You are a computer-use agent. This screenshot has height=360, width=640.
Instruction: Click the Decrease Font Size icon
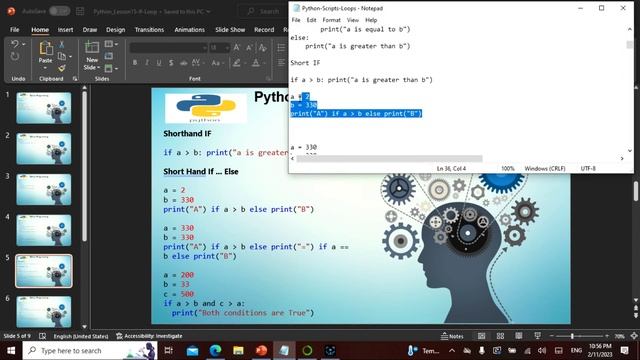pyautogui.click(x=249, y=48)
